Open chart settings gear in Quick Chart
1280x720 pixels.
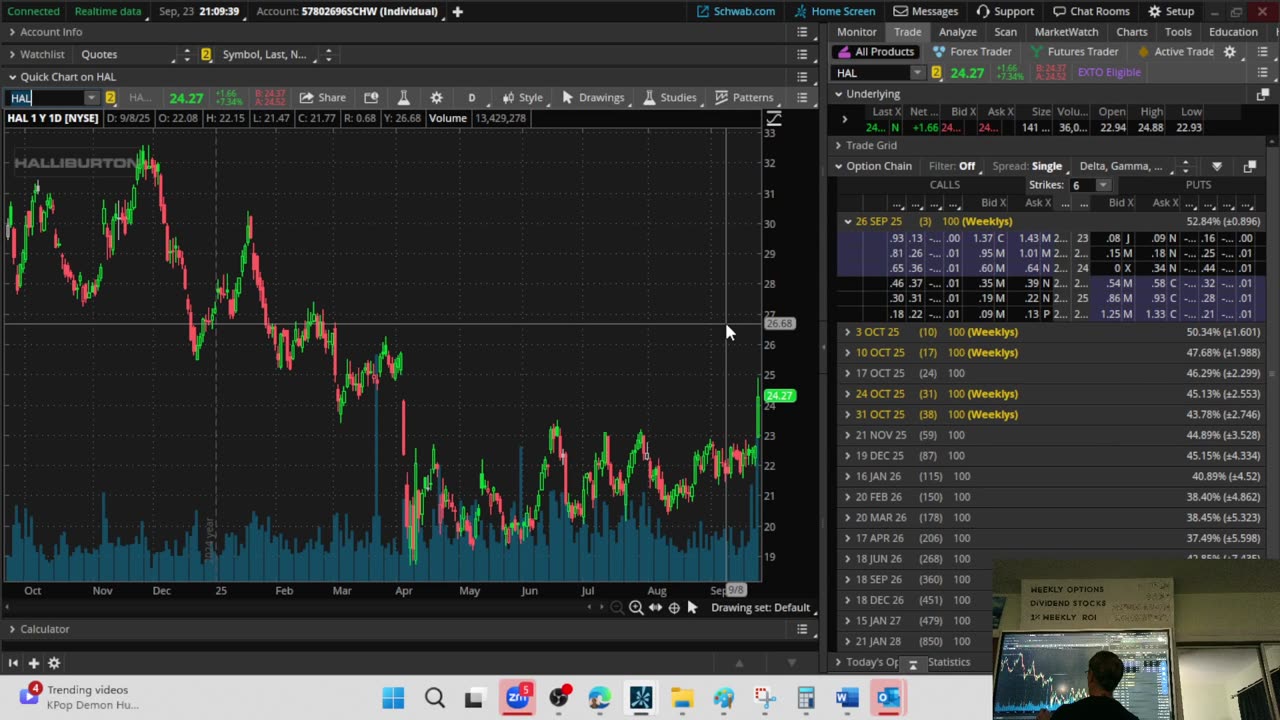pos(436,97)
